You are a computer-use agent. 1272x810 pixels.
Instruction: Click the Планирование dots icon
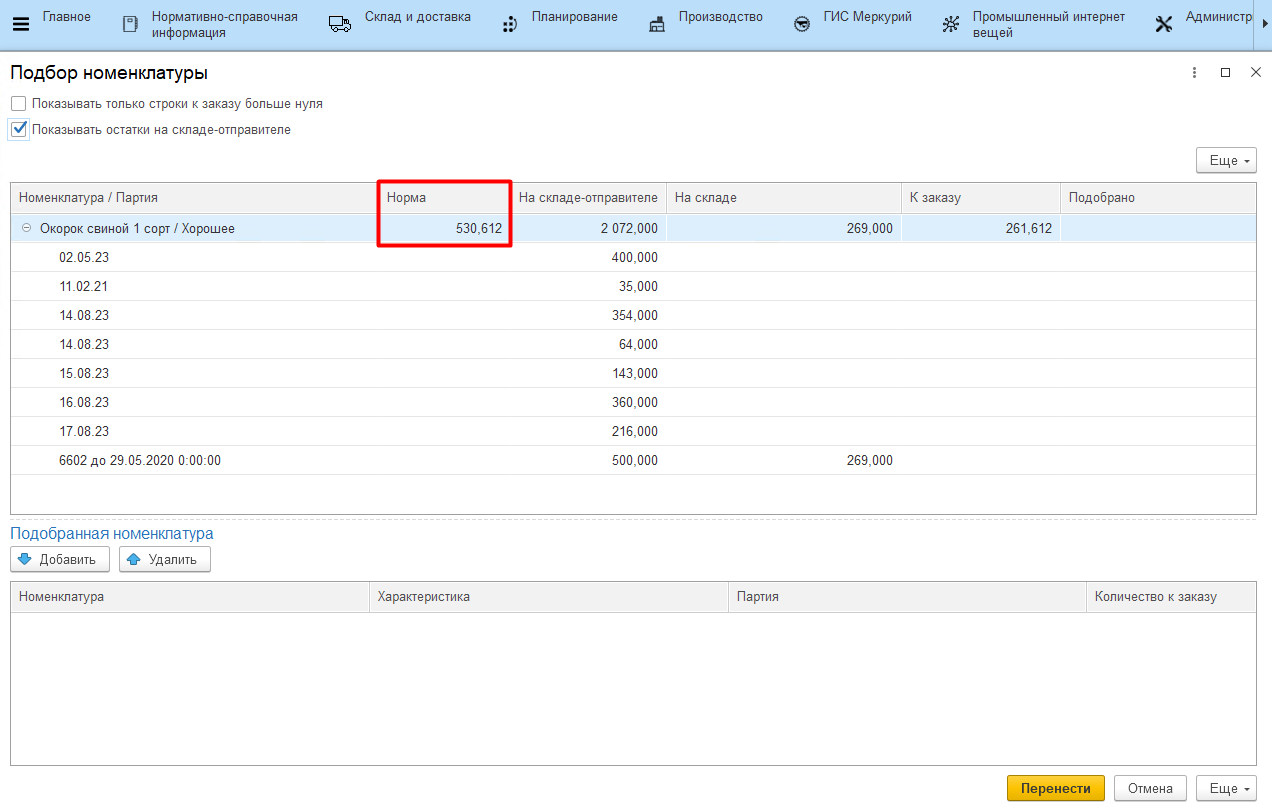point(509,25)
